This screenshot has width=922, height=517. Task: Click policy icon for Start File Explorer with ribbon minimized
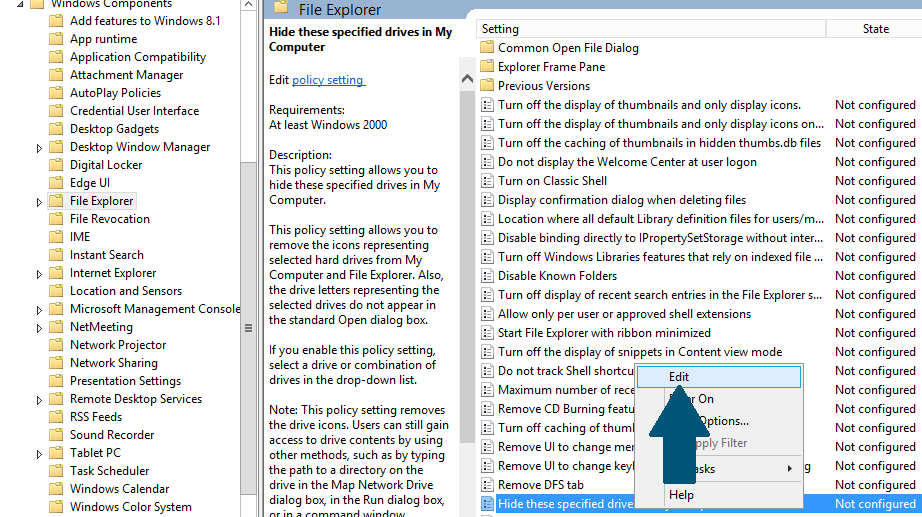coord(487,333)
